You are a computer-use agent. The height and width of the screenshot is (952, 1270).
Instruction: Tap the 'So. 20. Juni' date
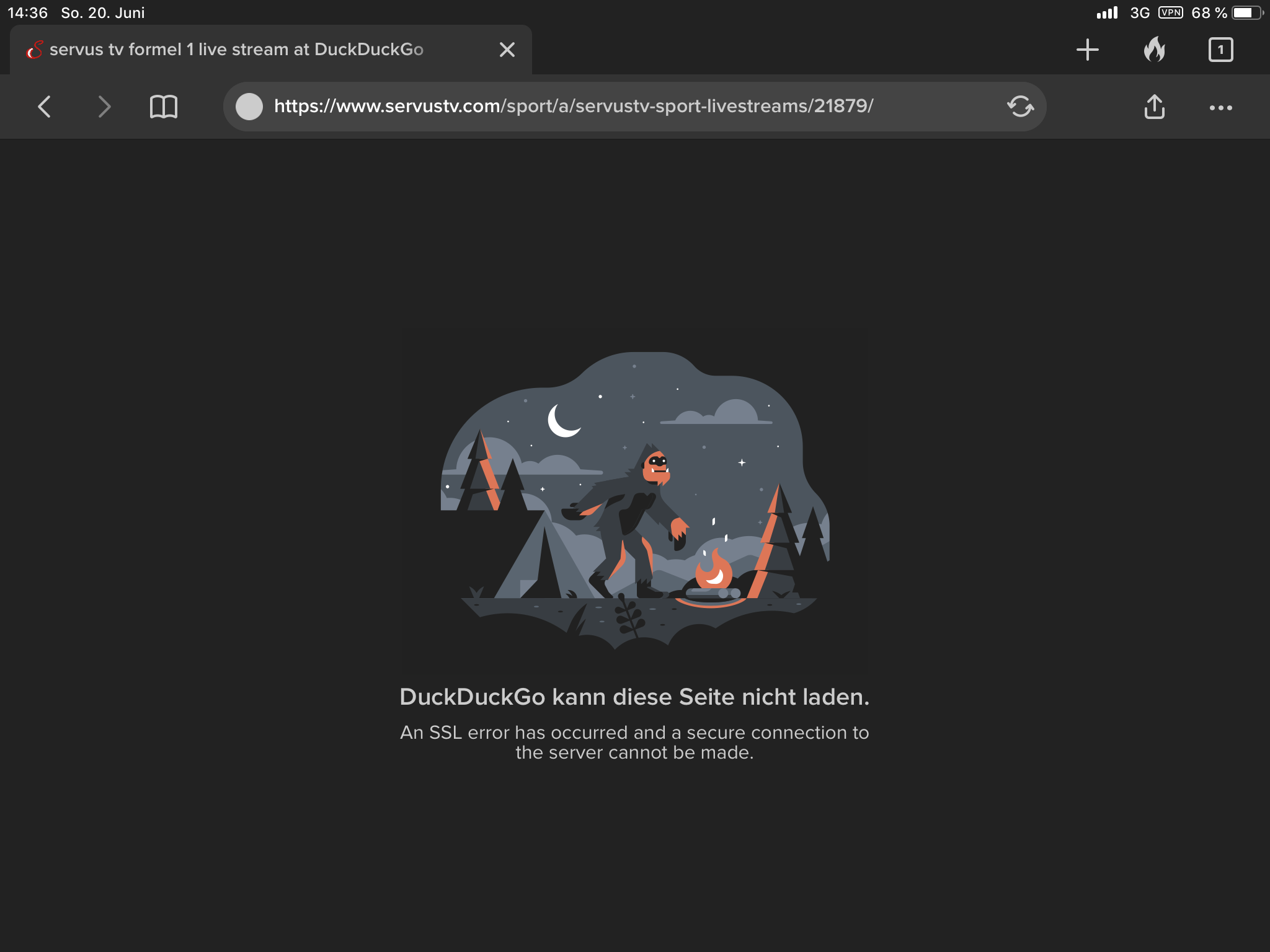103,12
